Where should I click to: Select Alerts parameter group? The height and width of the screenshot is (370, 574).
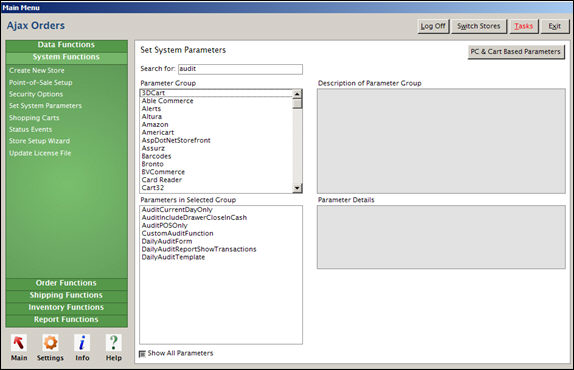[216, 109]
